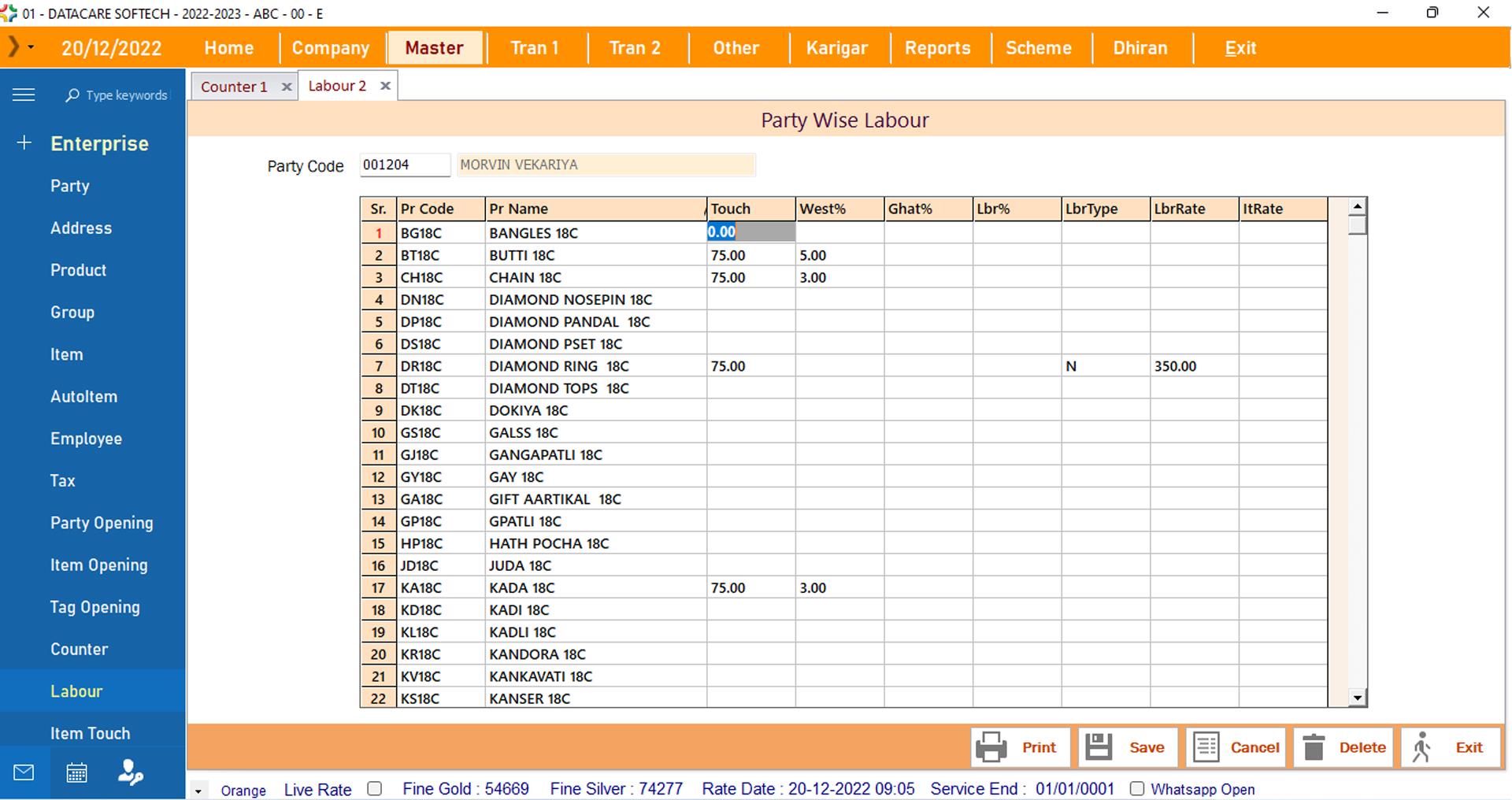Click the Touch column header
This screenshot has width=1512, height=800.
pos(750,209)
